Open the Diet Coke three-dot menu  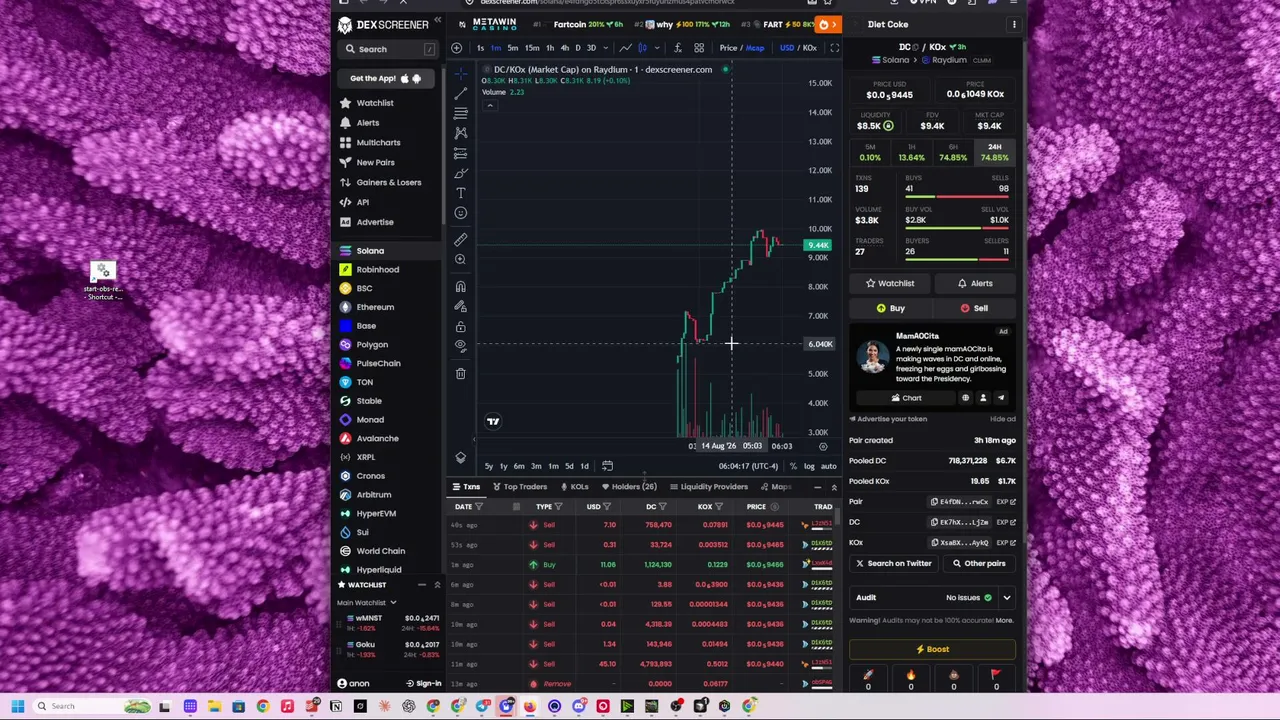click(1014, 24)
